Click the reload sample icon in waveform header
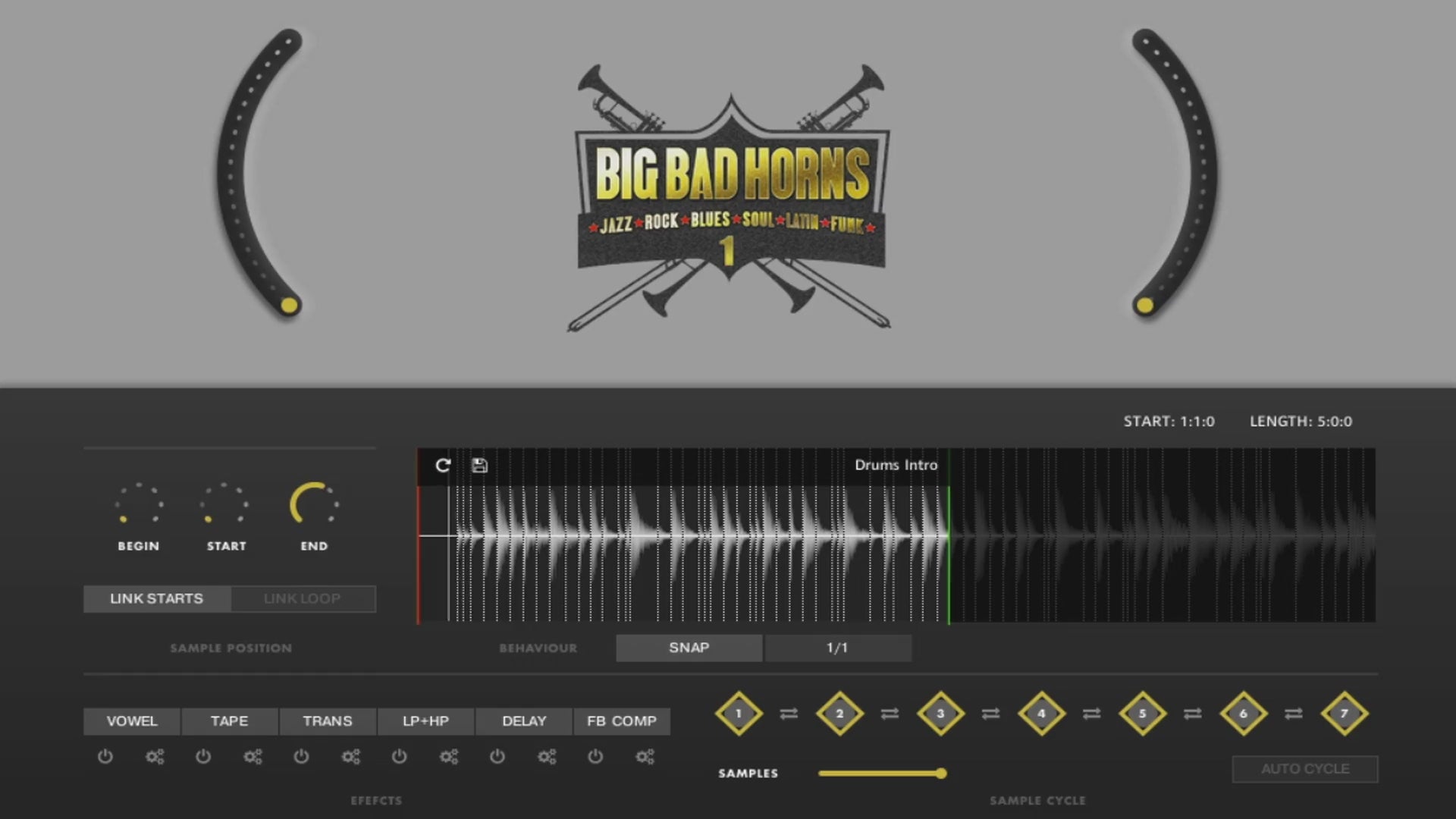 click(443, 465)
